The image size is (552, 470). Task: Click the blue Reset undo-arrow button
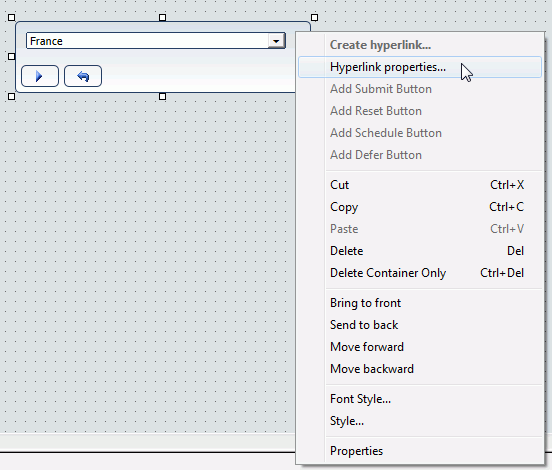(83, 76)
